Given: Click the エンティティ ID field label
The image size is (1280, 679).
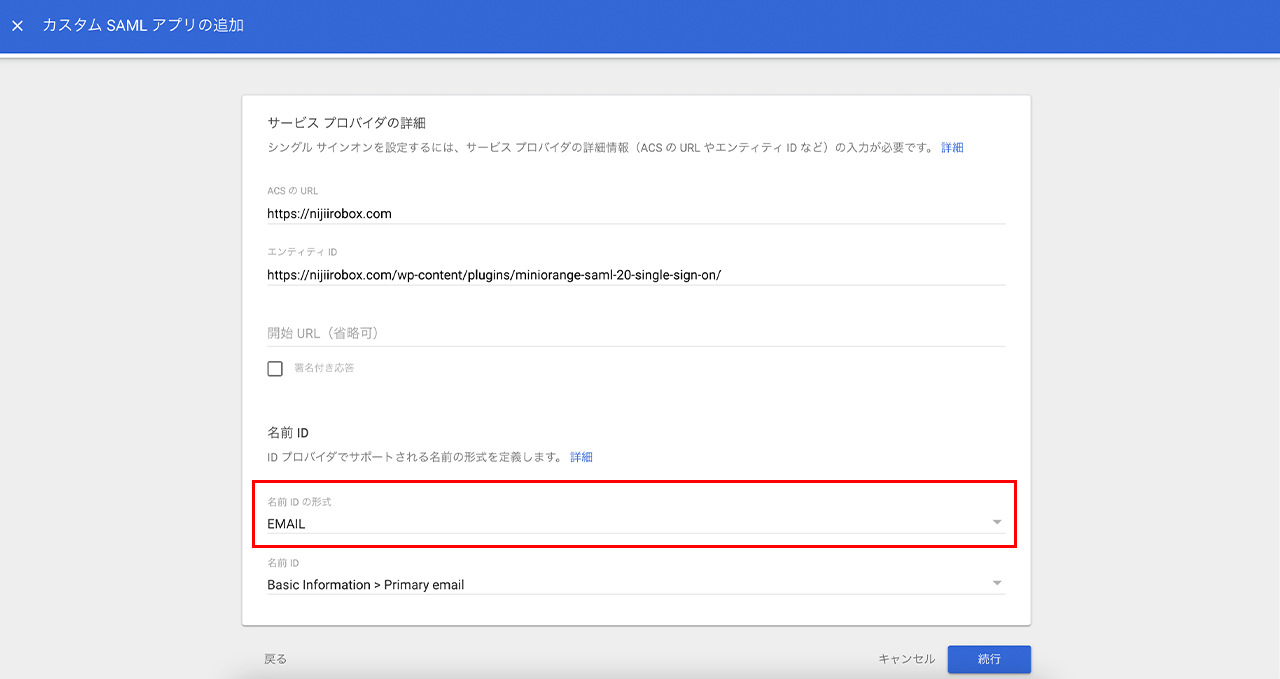Looking at the screenshot, I should point(302,252).
